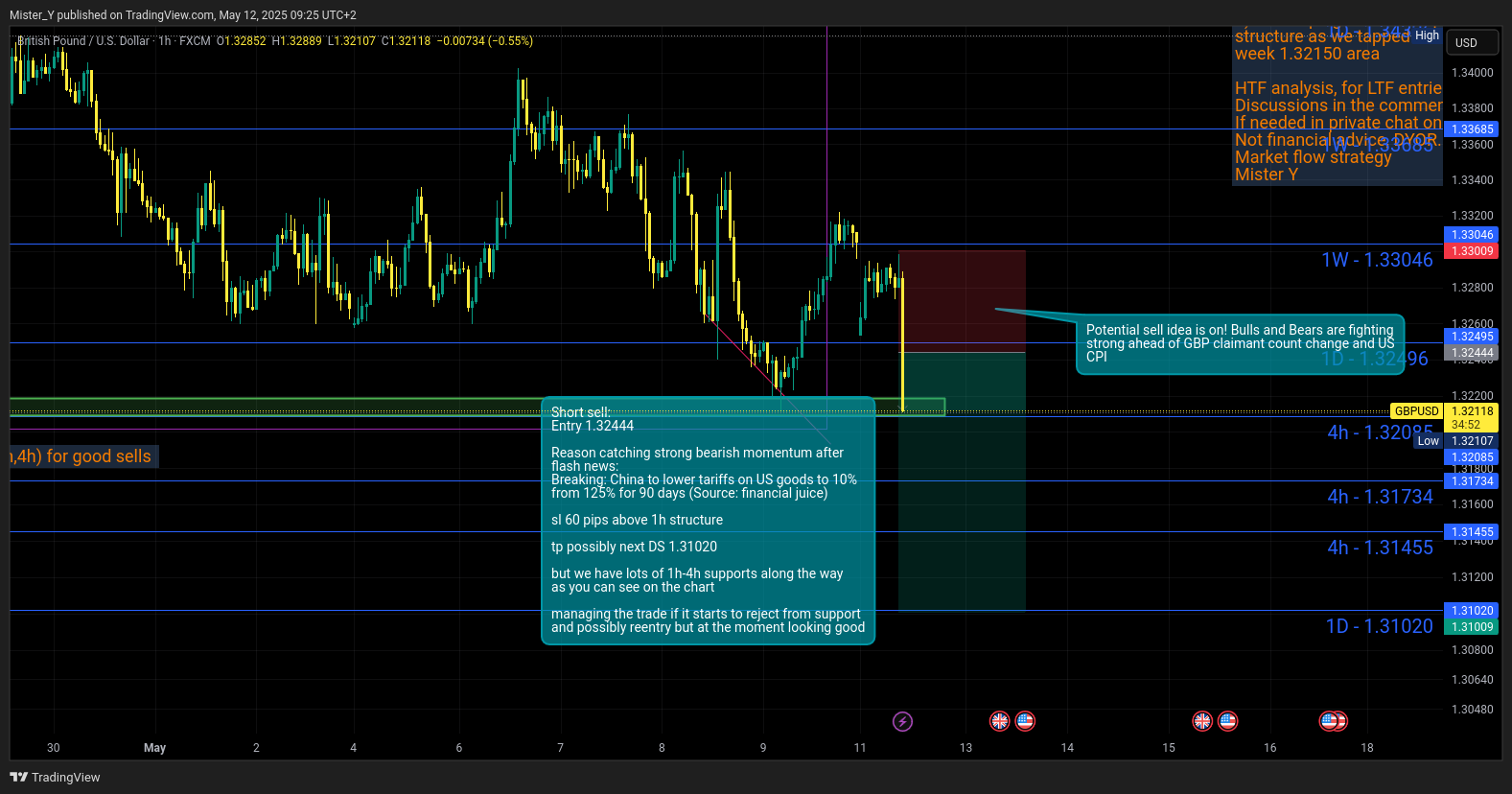Viewport: 1512px width, 794px height.
Task: Select the '1D - 1.32496' level text
Action: click(1375, 359)
